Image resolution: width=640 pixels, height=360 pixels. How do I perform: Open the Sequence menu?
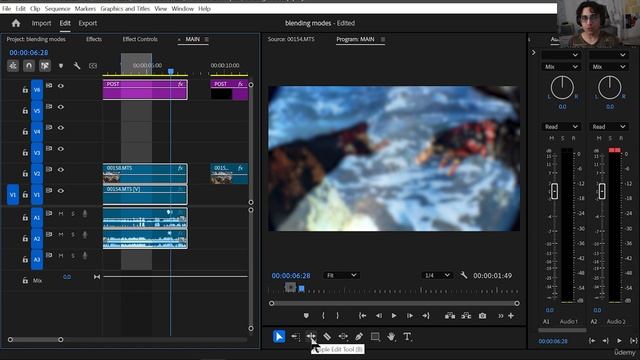pyautogui.click(x=58, y=8)
